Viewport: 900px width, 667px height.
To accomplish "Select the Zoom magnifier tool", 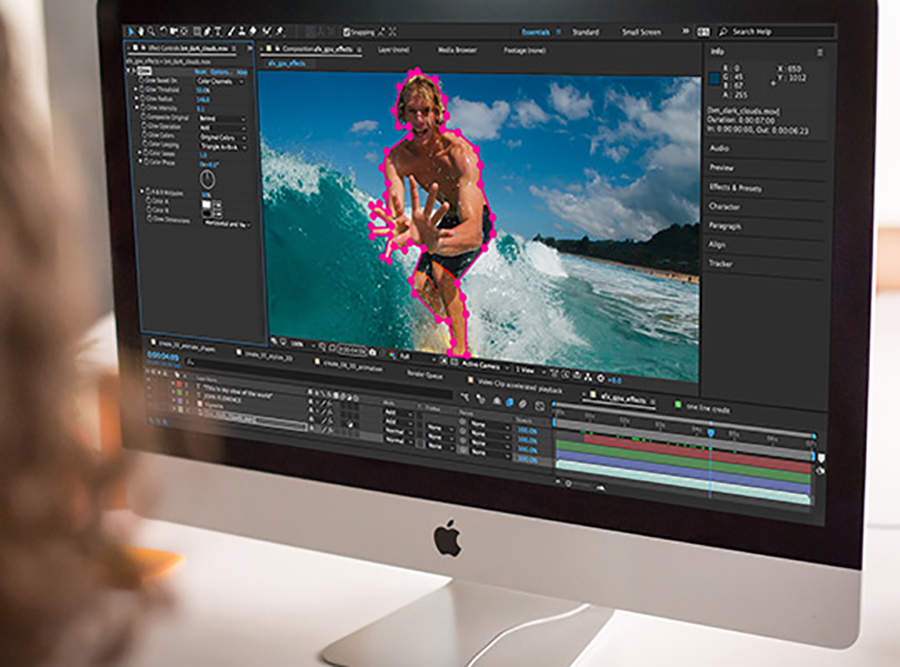I will pyautogui.click(x=151, y=31).
